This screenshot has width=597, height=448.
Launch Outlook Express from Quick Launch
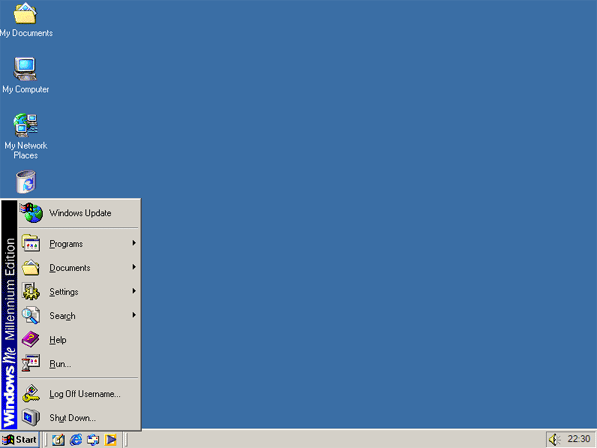[x=93, y=440]
